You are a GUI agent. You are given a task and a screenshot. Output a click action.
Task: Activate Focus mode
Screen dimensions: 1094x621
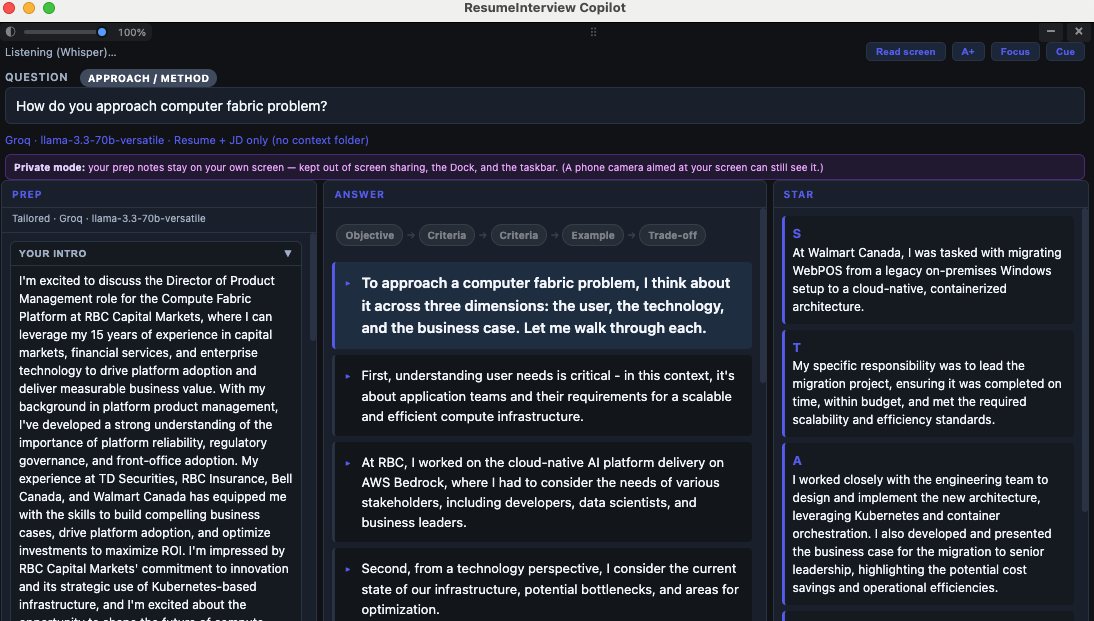[1015, 52]
